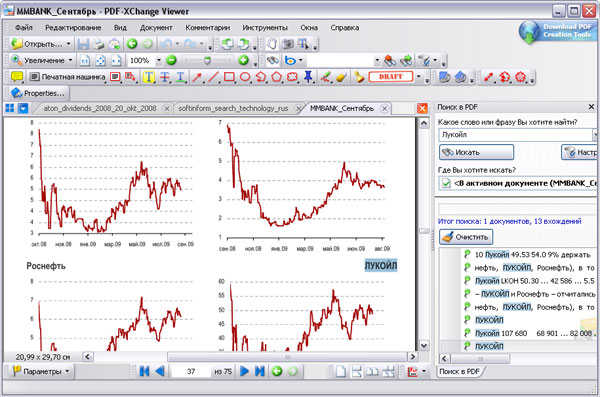Jump to the first page
Image resolution: width=600 pixels, height=397 pixels.
pyautogui.click(x=144, y=371)
